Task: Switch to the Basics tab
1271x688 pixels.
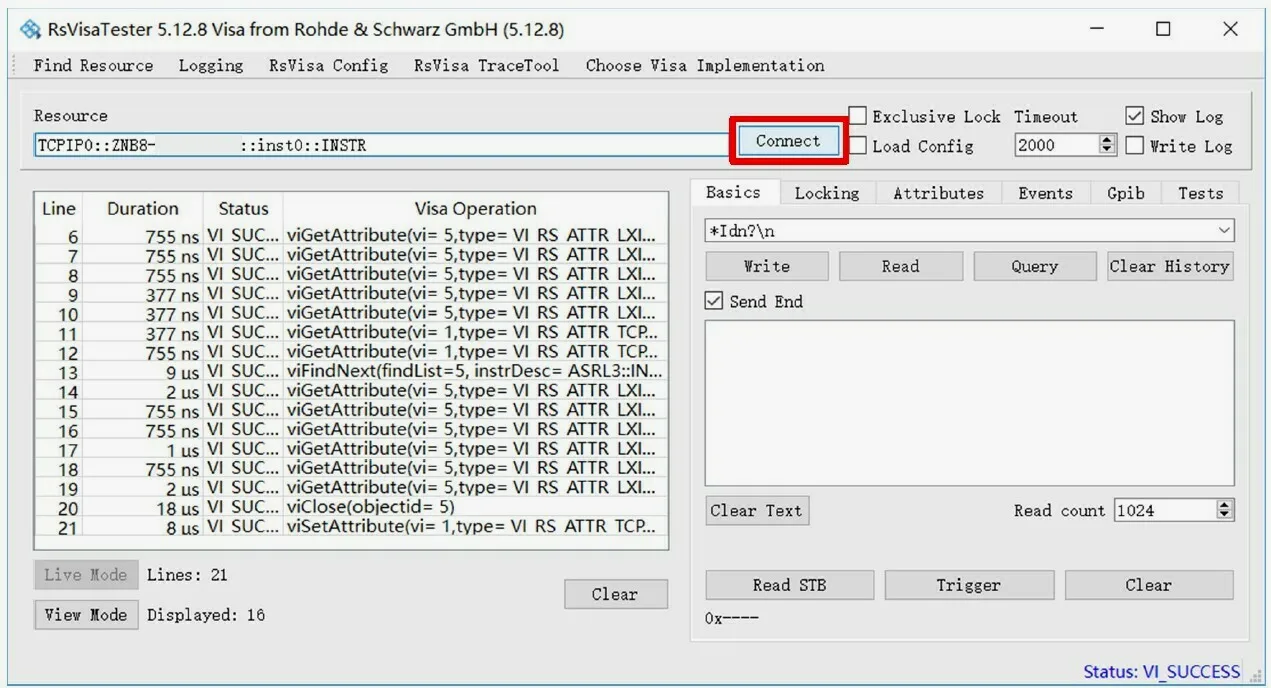Action: coord(734,192)
